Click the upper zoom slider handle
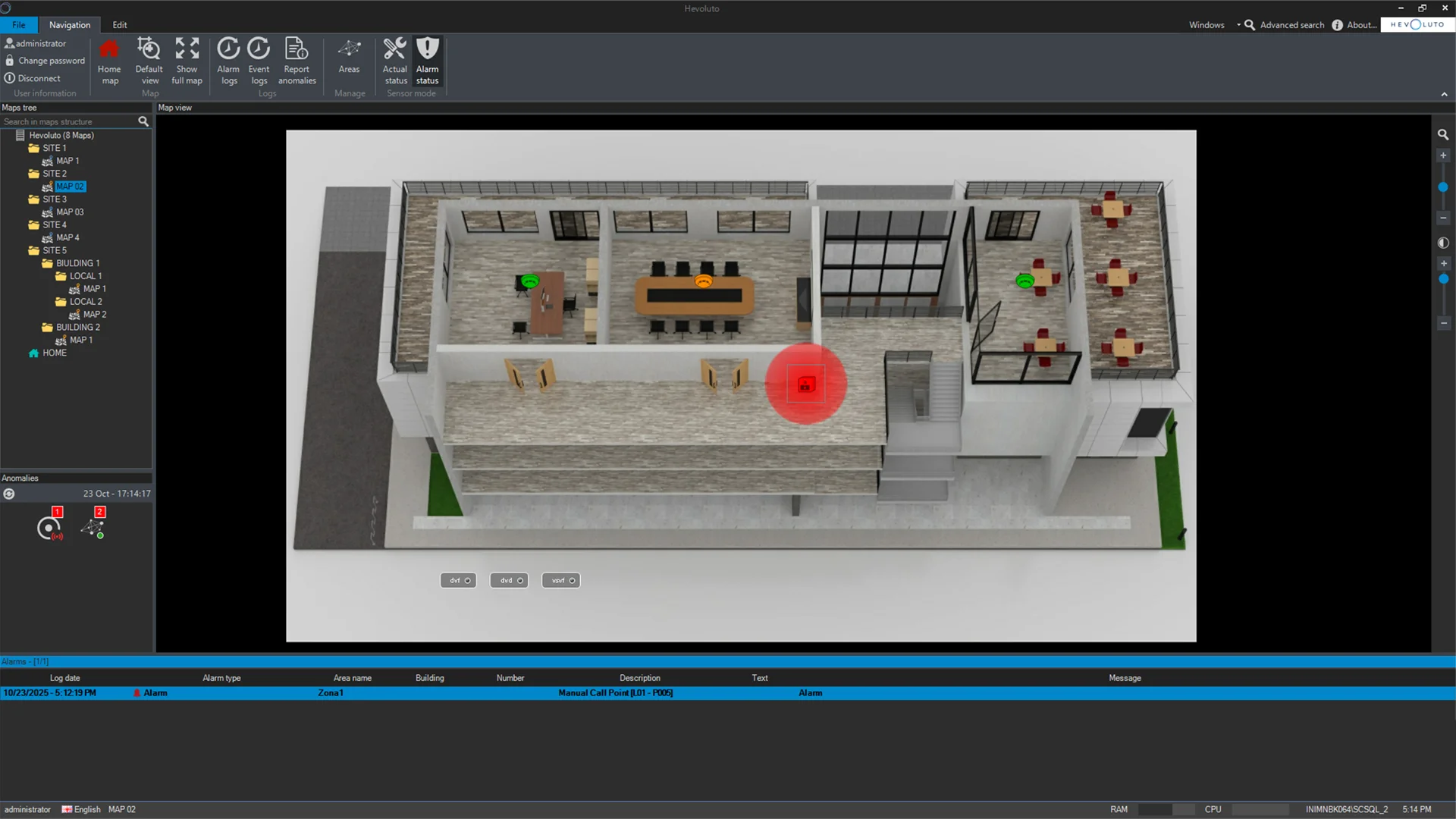This screenshot has height=819, width=1456. (1443, 187)
